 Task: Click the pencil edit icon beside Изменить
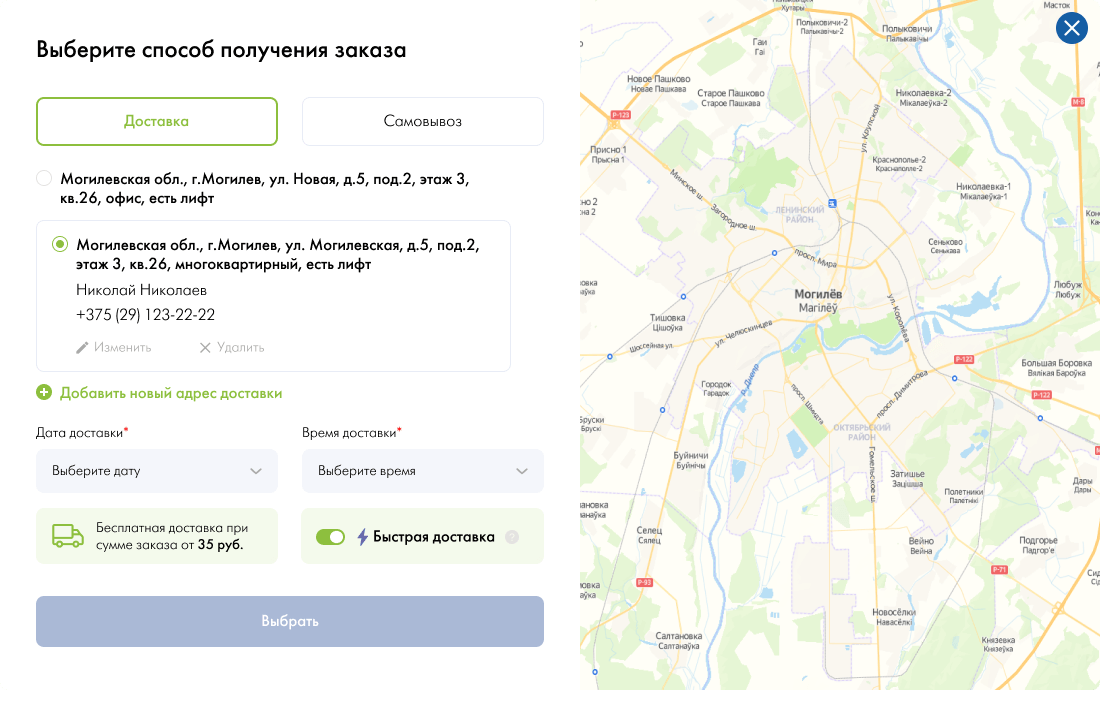[x=83, y=348]
